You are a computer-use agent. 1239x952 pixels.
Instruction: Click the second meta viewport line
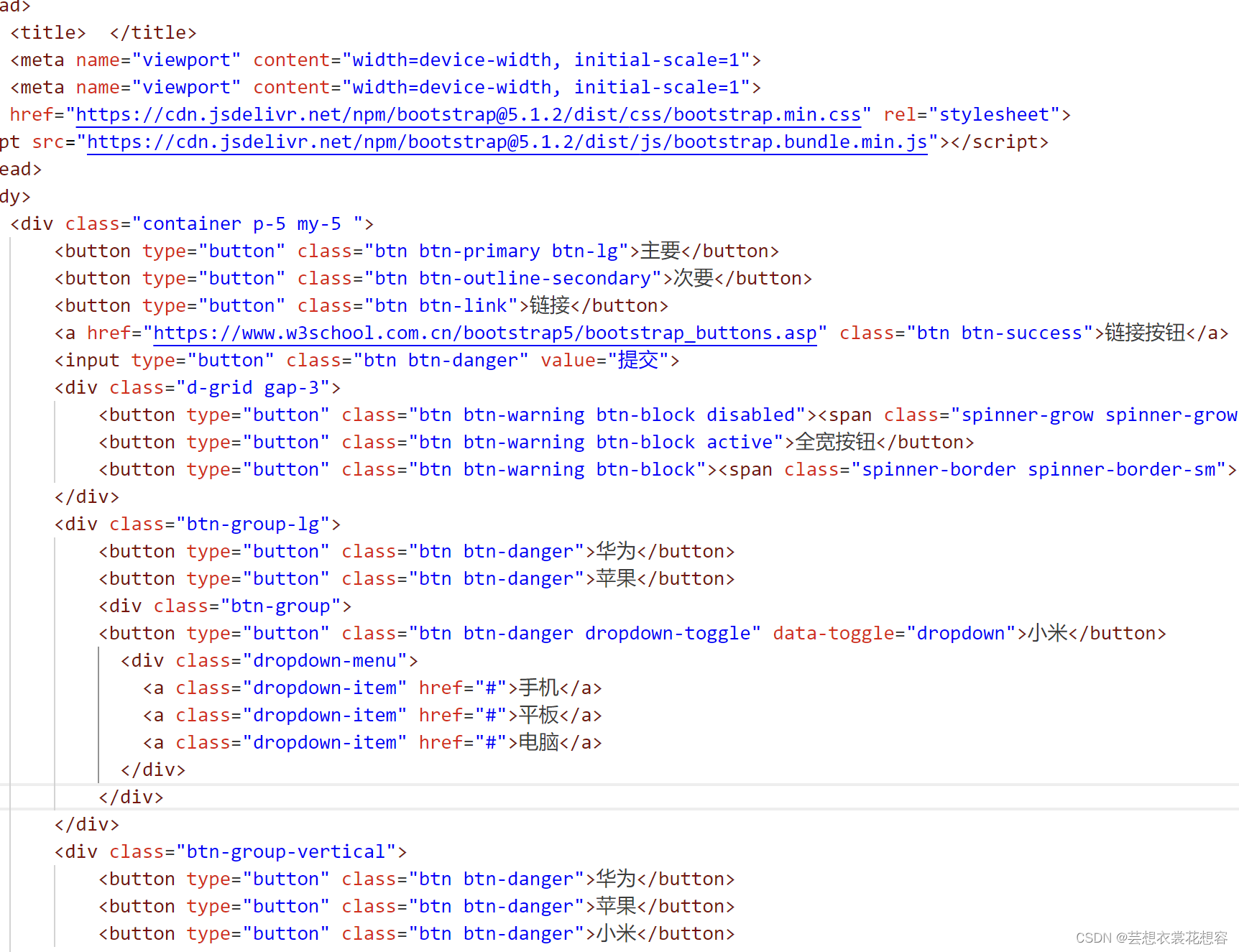386,88
